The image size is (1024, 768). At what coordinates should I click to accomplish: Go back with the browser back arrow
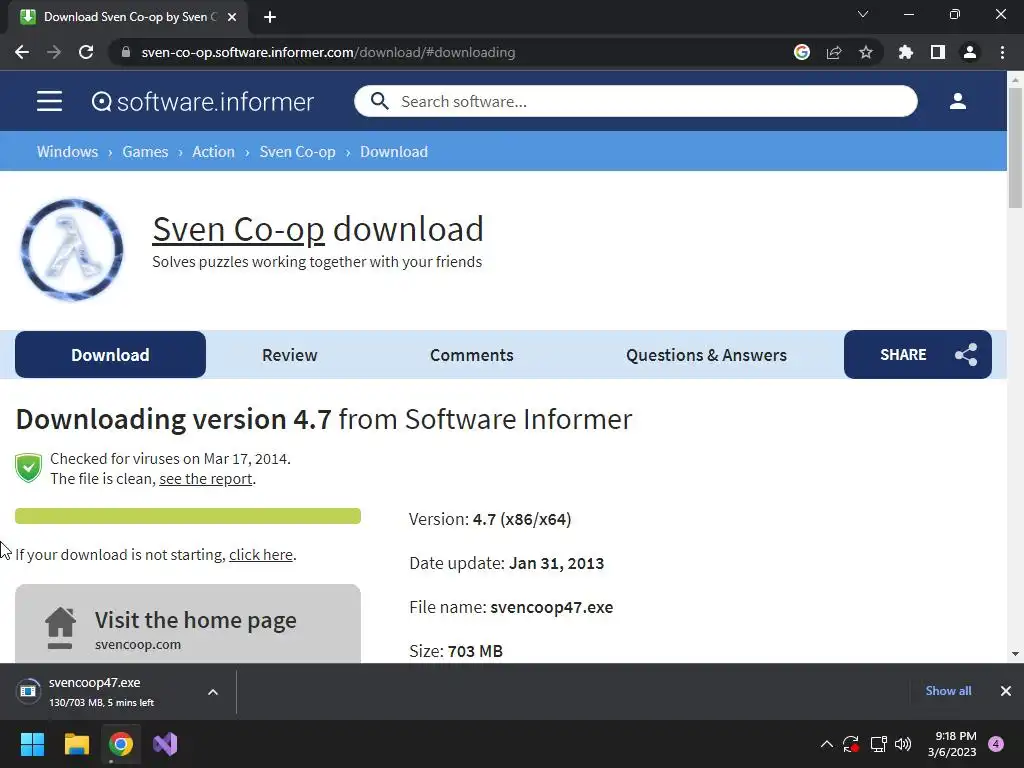pyautogui.click(x=22, y=52)
